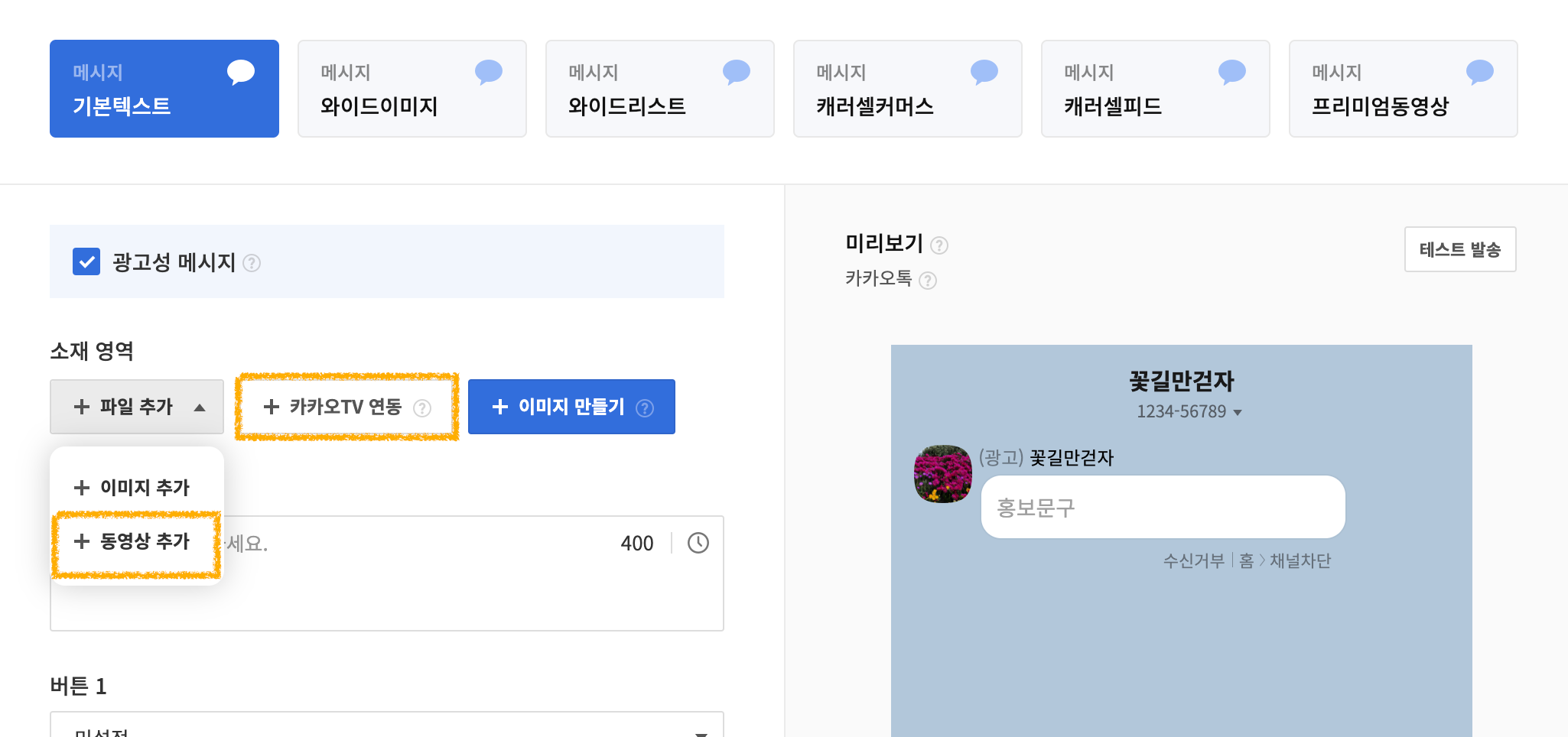Viewport: 1568px width, 737px height.
Task: Click speech bubble icon on 프리미엄동영상 card
Action: [1479, 72]
